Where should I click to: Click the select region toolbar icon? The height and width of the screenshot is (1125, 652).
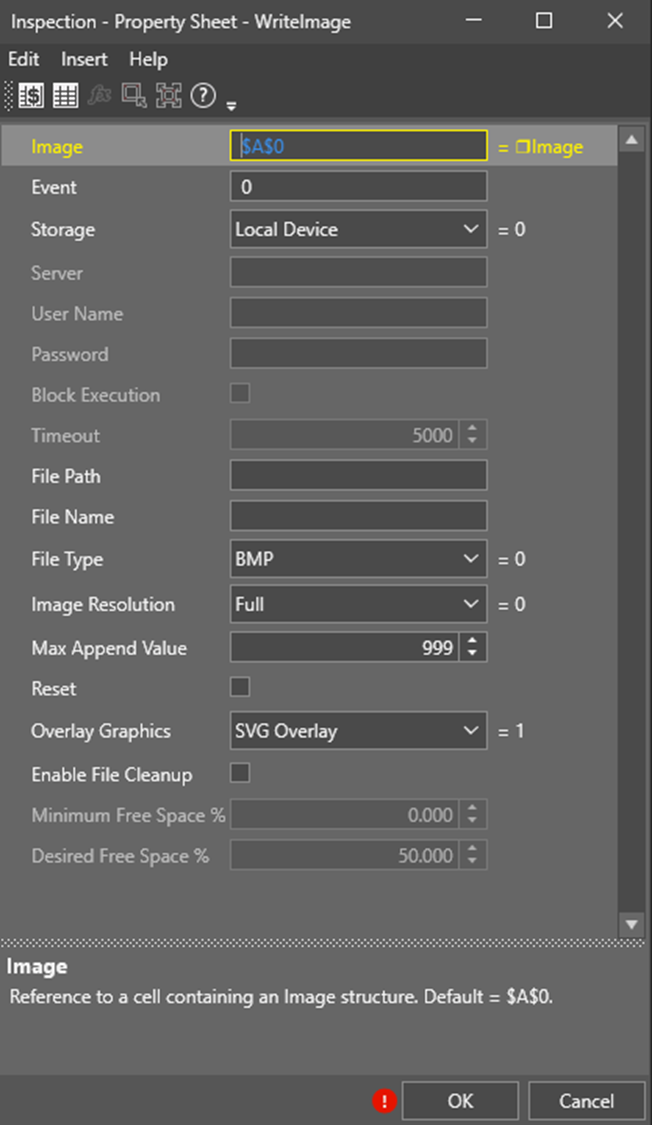tap(133, 96)
